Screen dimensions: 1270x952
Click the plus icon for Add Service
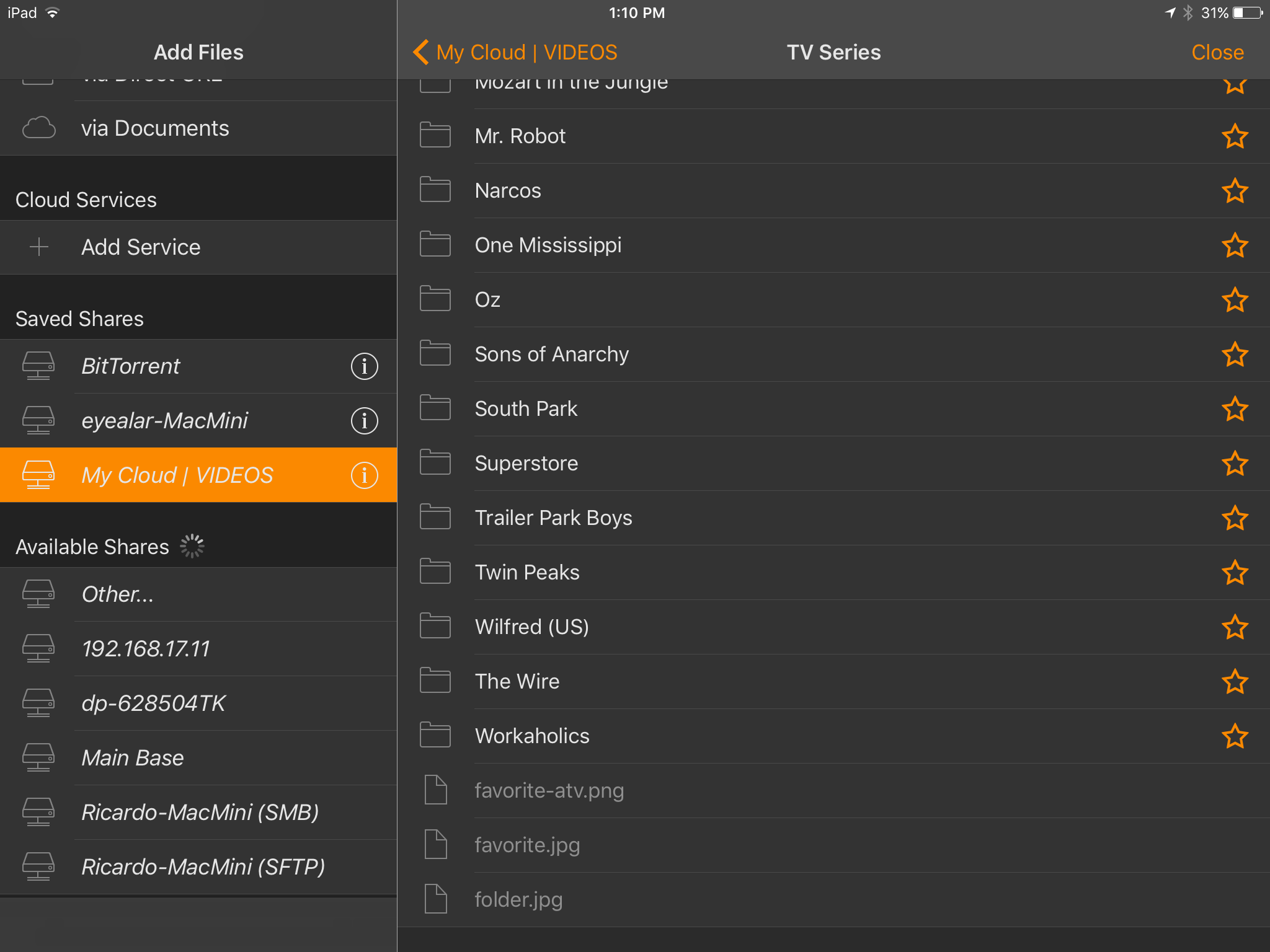[x=38, y=247]
